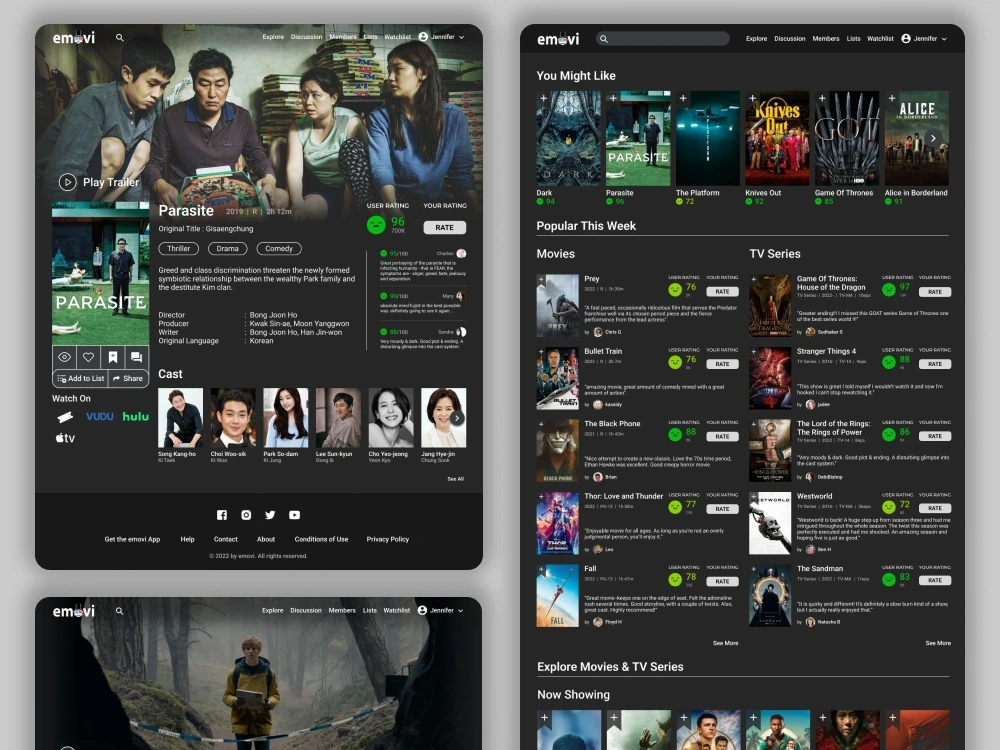Open the Alice in Borderland poster
Viewport: 1000px width, 750px height.
916,138
